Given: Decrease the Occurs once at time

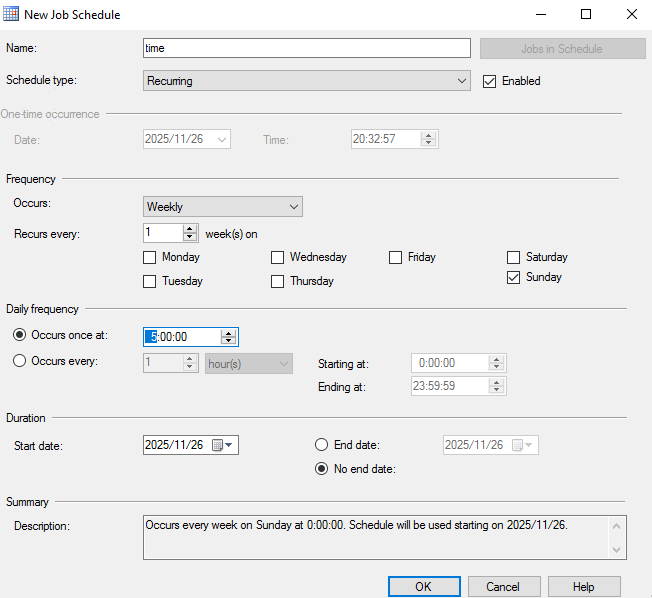Looking at the screenshot, I should pos(228,342).
